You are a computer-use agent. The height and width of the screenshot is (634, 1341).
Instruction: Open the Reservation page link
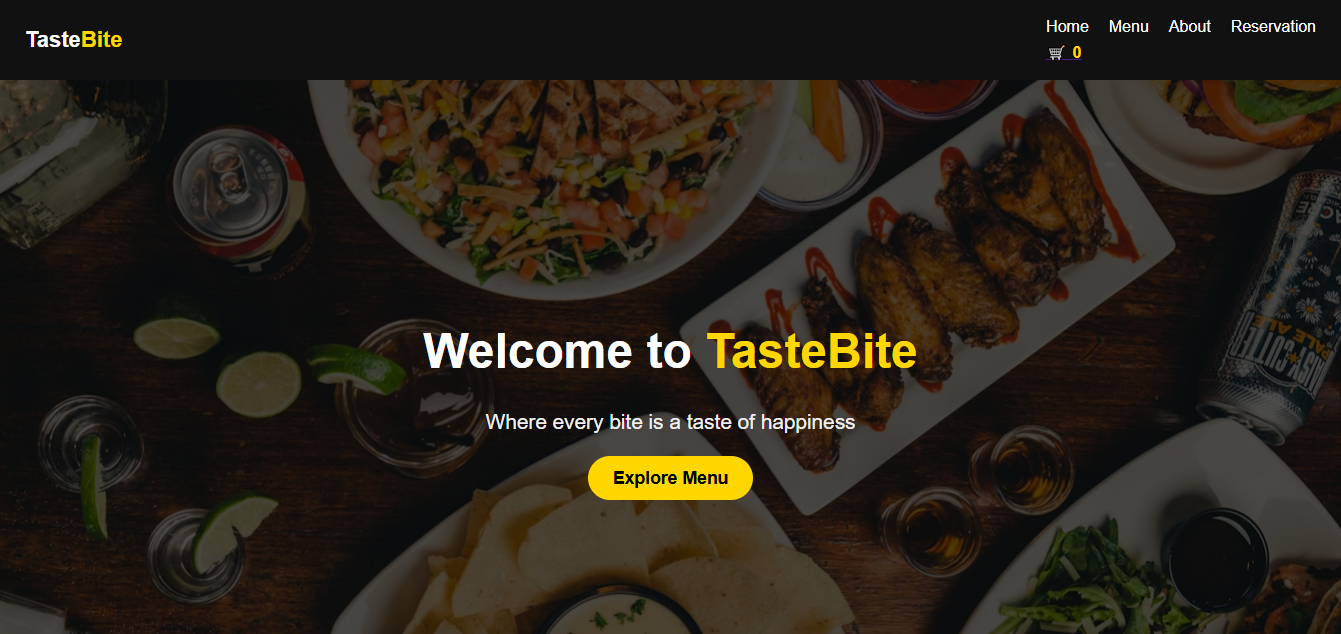tap(1273, 27)
